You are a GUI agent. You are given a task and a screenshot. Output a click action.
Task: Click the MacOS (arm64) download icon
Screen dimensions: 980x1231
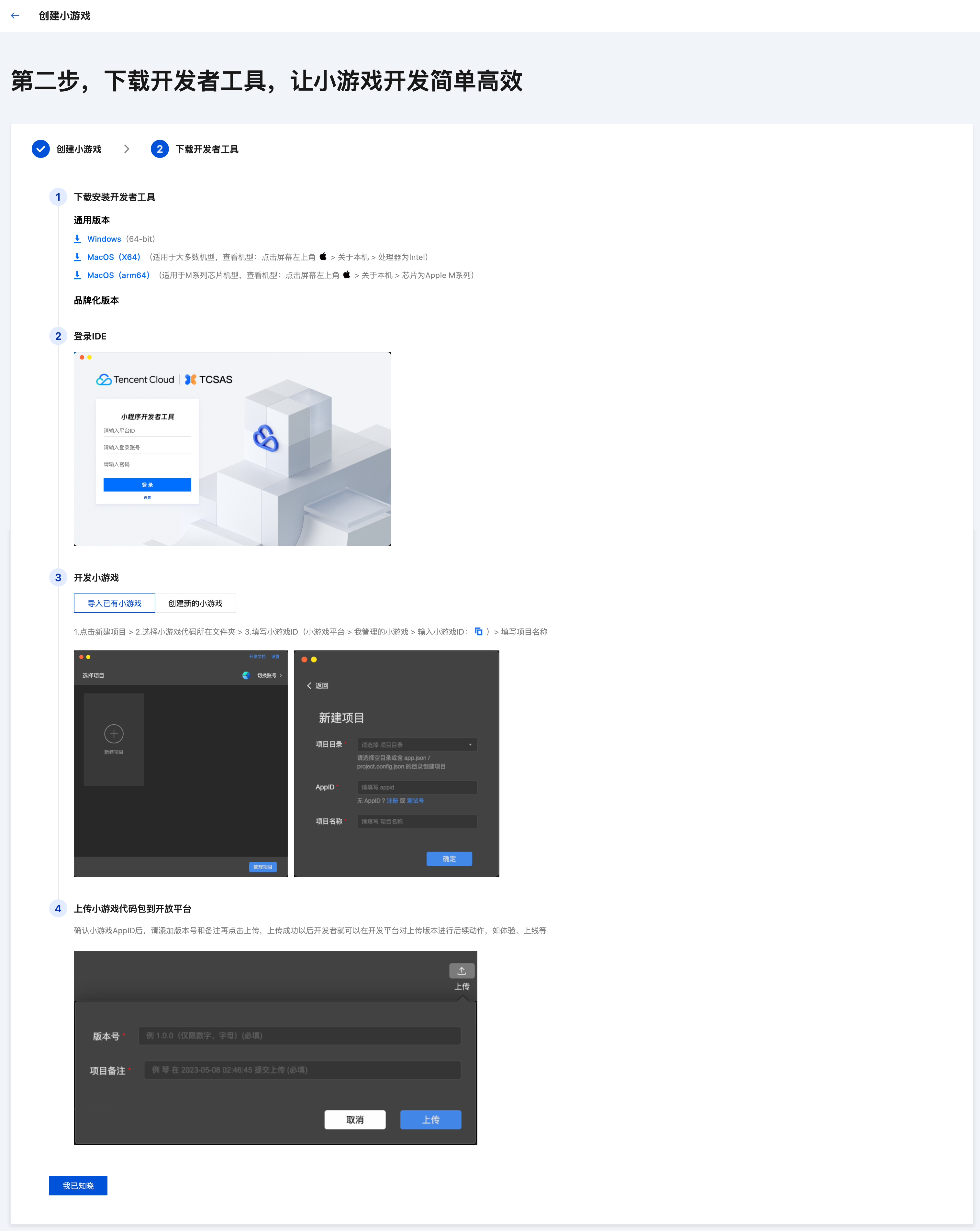click(77, 275)
